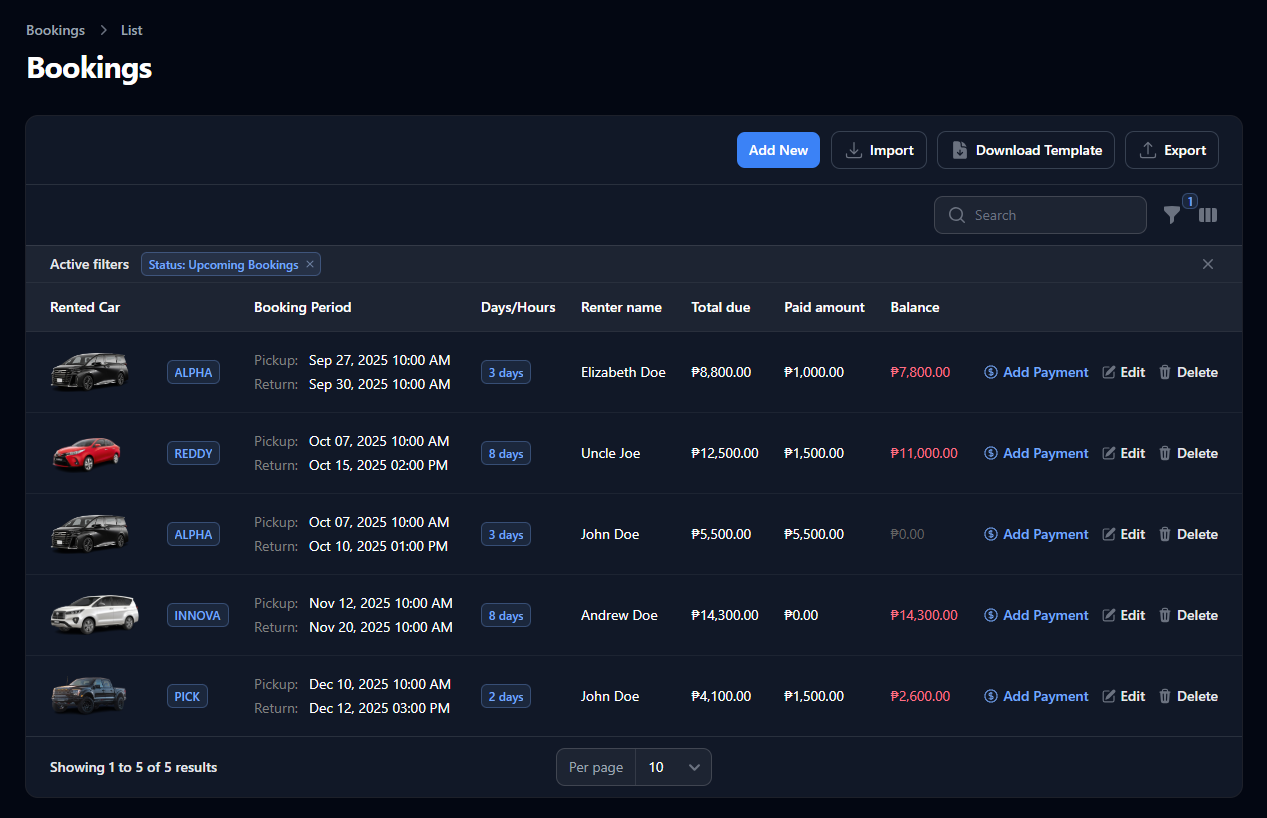Click the red REDDY car thumbnail
1267x818 pixels.
pos(89,453)
